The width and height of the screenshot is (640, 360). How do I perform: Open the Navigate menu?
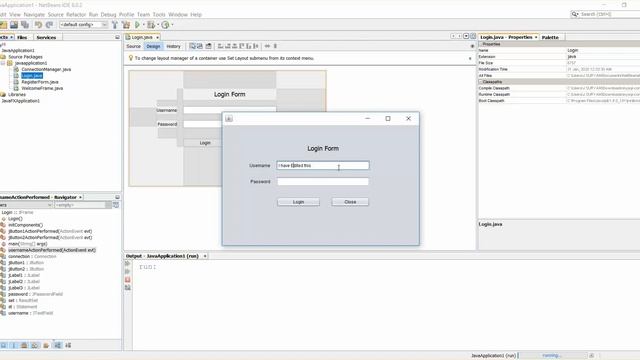34,14
